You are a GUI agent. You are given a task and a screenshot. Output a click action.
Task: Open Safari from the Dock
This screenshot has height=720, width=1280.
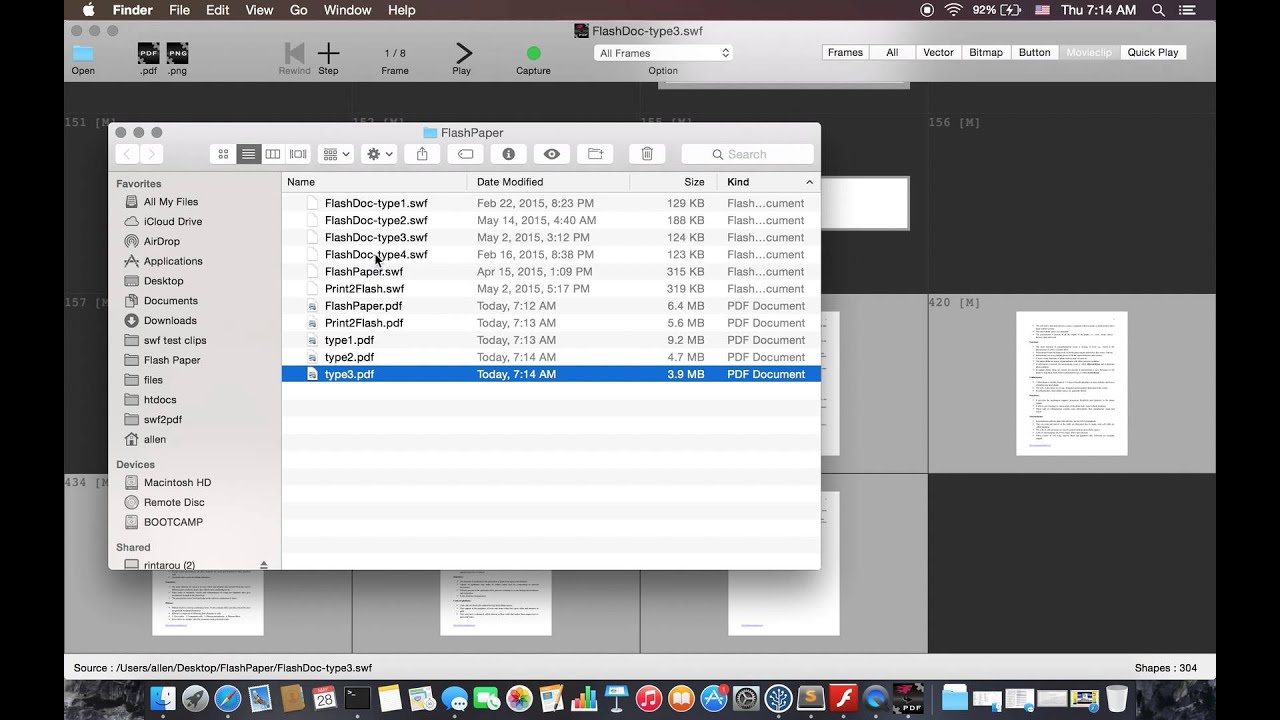point(227,698)
